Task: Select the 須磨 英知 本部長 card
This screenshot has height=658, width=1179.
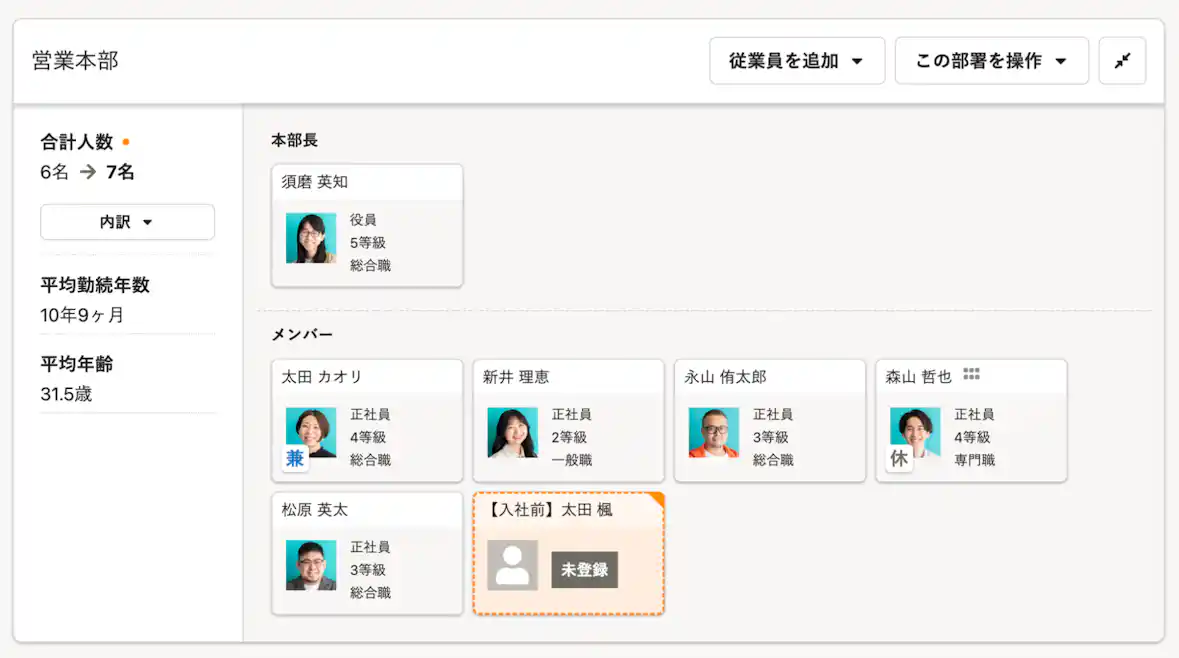Action: (x=367, y=224)
